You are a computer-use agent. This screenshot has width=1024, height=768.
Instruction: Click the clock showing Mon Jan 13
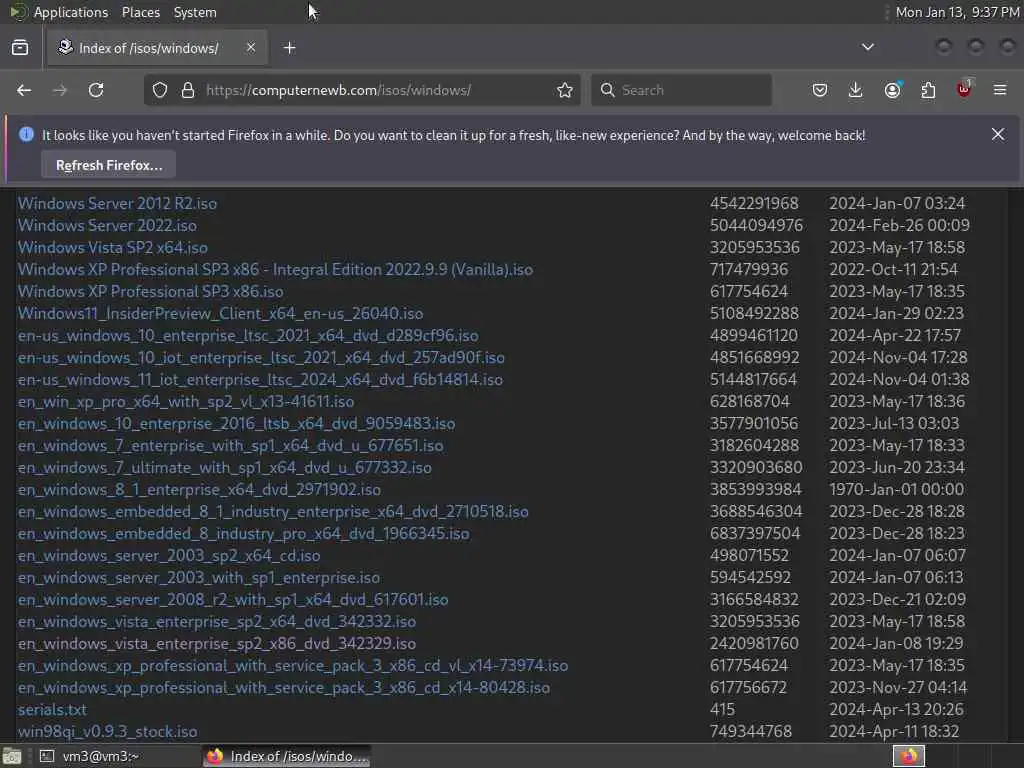click(x=957, y=12)
